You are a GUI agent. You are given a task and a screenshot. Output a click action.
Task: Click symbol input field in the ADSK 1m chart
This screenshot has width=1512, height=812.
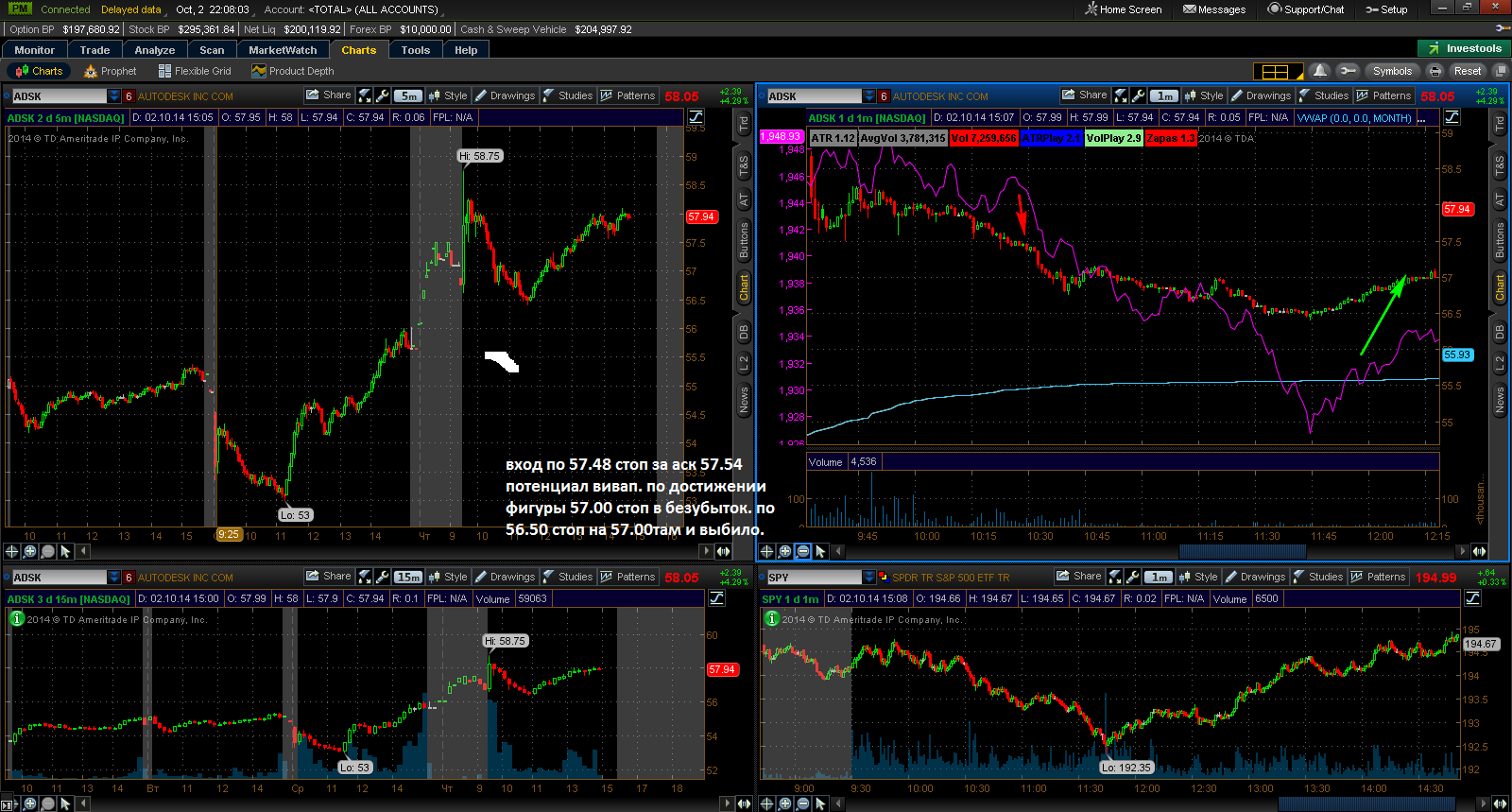pos(815,96)
